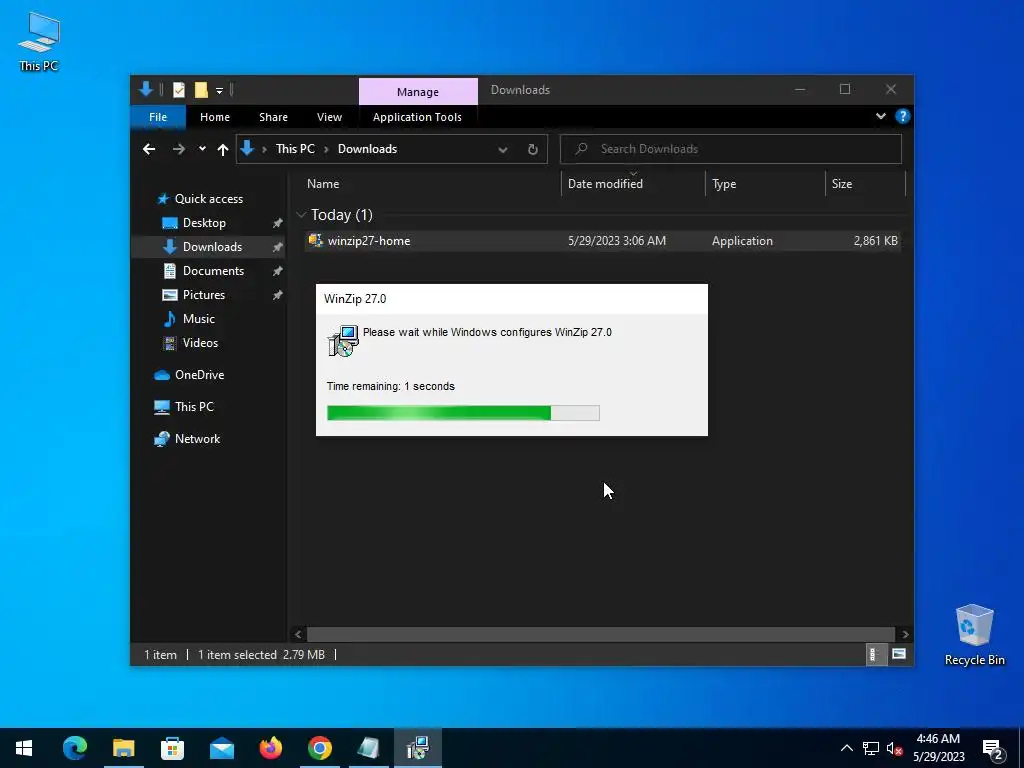1024x768 pixels.
Task: Click the pin icon beside Documents
Action: 278,271
